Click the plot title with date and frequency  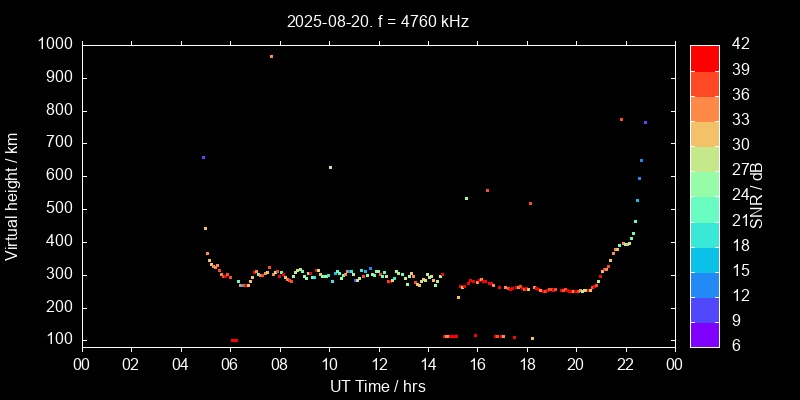377,21
